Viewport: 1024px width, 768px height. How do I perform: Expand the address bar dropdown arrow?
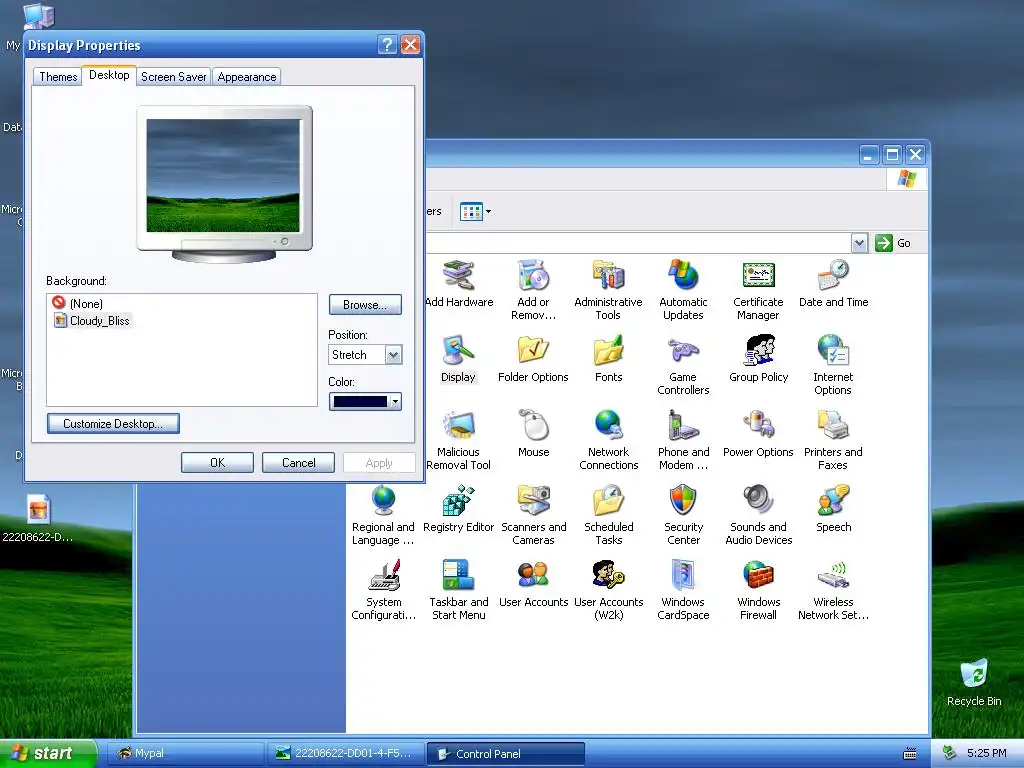coord(859,243)
